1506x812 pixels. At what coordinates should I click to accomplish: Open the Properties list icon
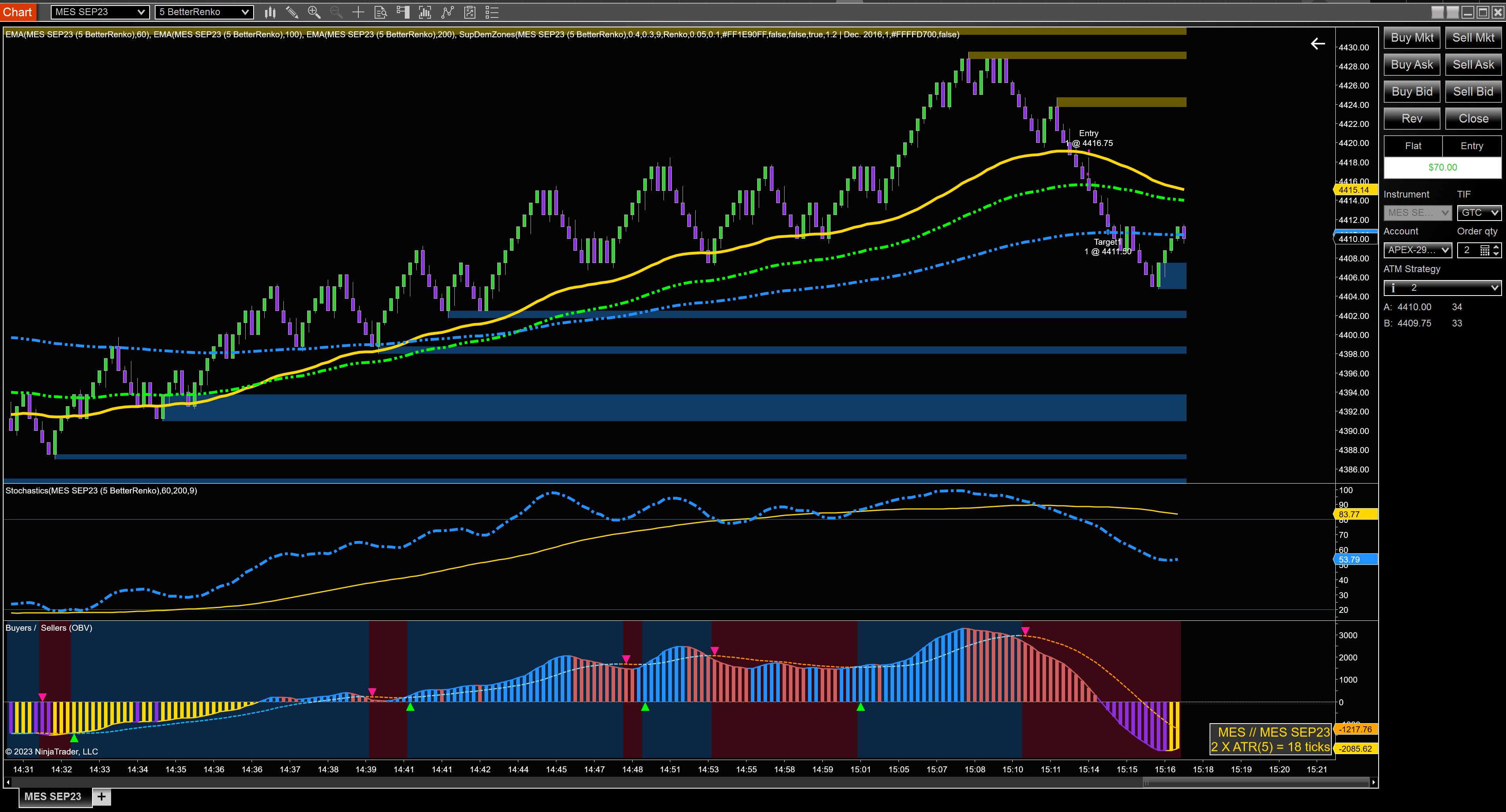(492, 12)
